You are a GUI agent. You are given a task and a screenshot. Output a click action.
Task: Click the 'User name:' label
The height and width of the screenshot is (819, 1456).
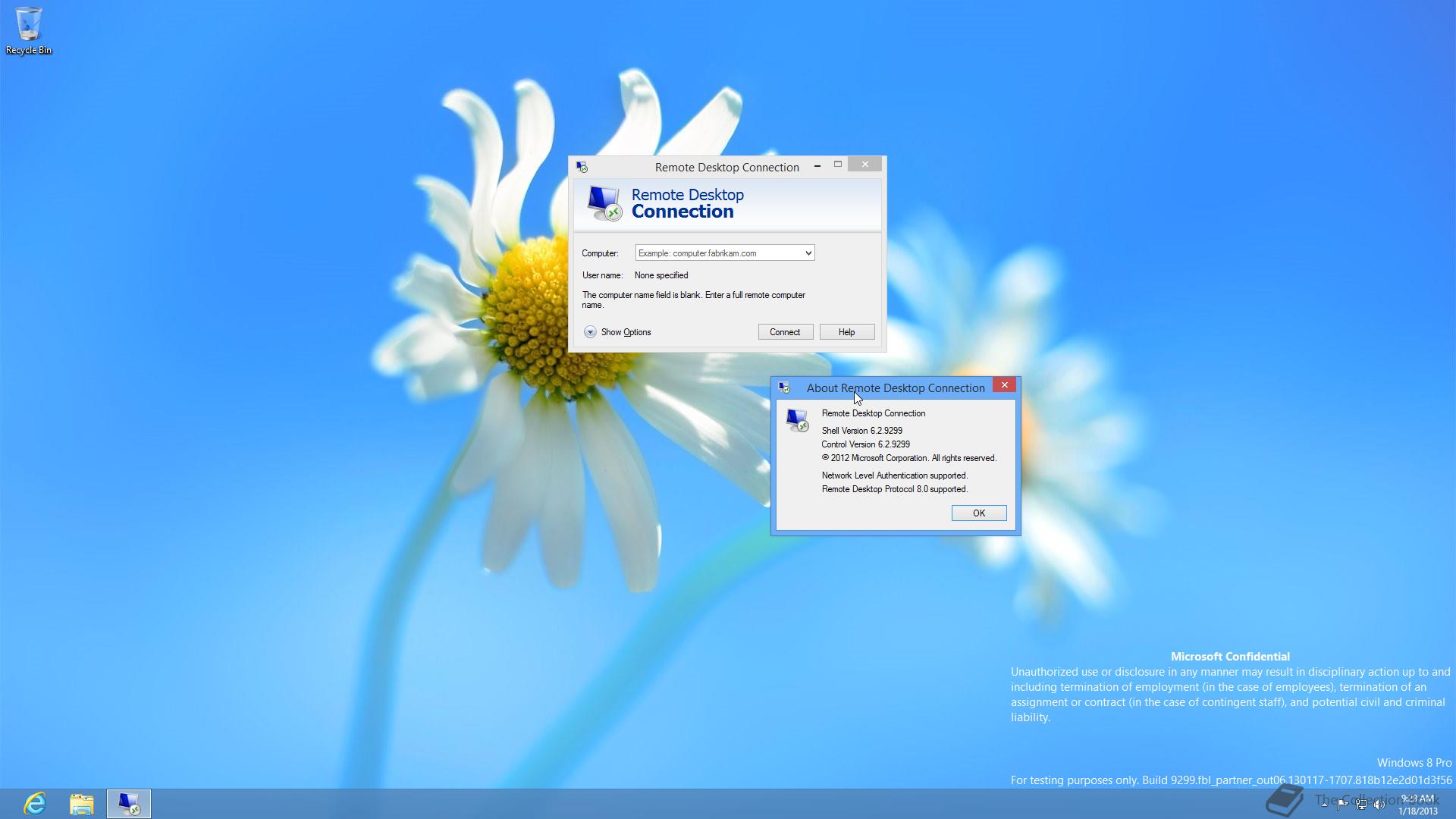coord(602,275)
